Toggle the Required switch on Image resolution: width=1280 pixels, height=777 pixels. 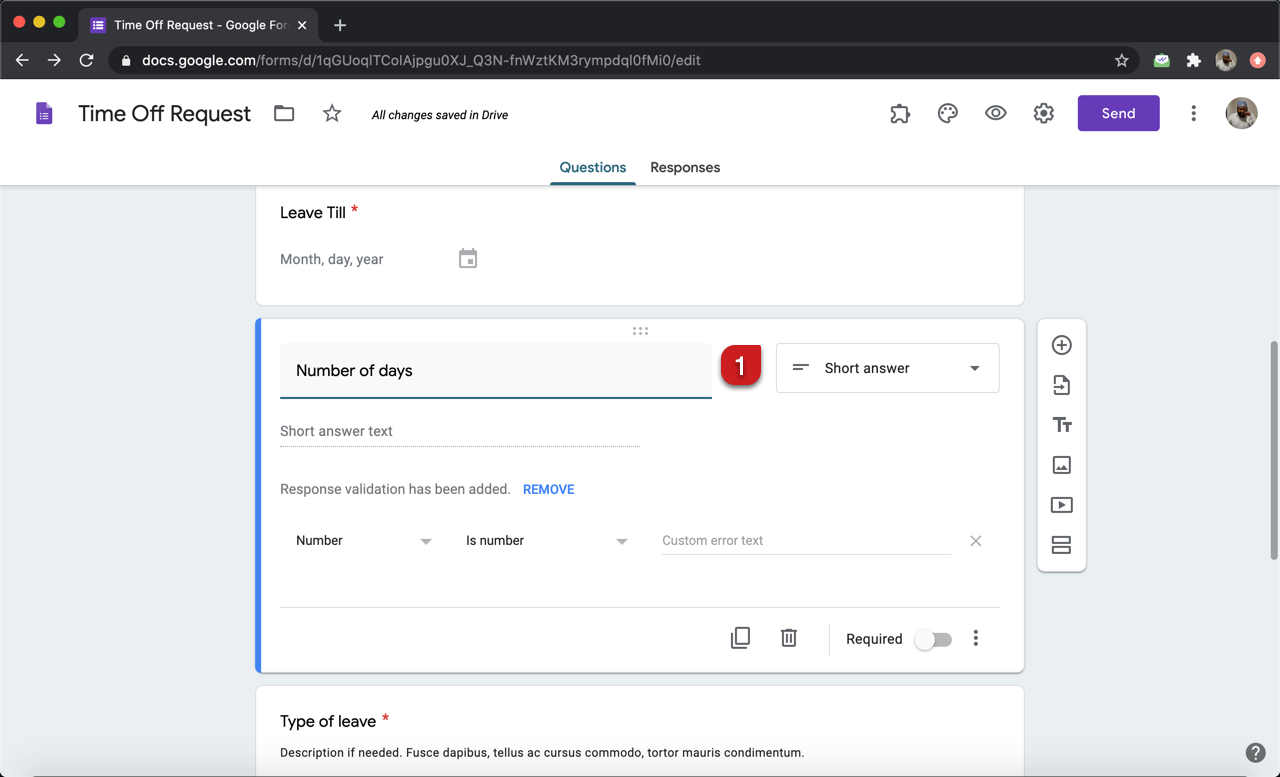coord(933,639)
